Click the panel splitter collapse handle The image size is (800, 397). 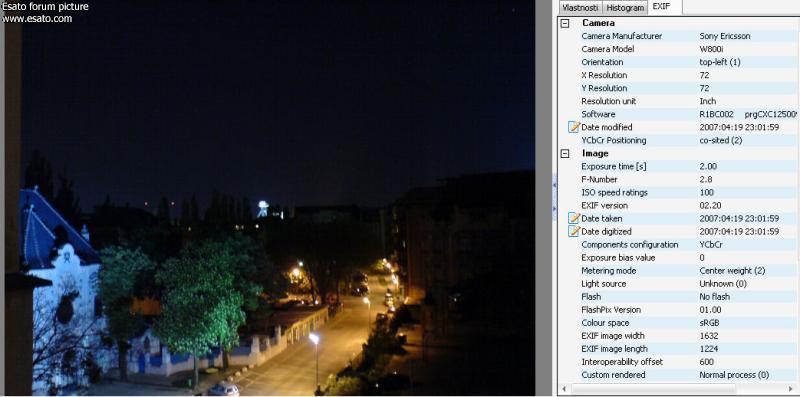click(x=555, y=196)
